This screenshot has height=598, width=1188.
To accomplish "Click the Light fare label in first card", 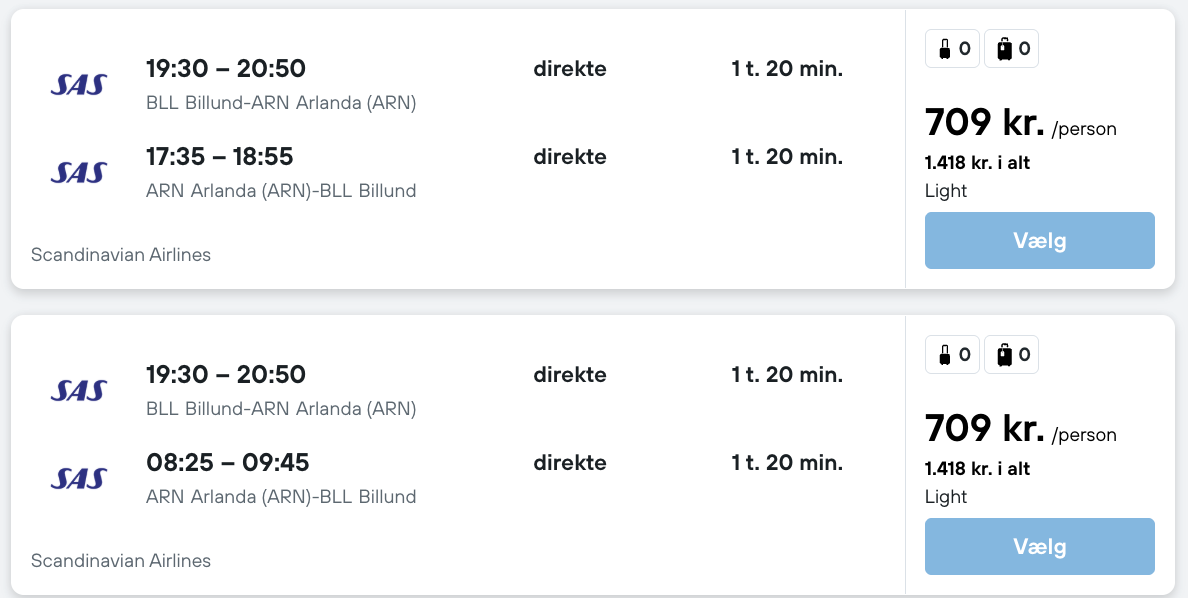I will (946, 191).
